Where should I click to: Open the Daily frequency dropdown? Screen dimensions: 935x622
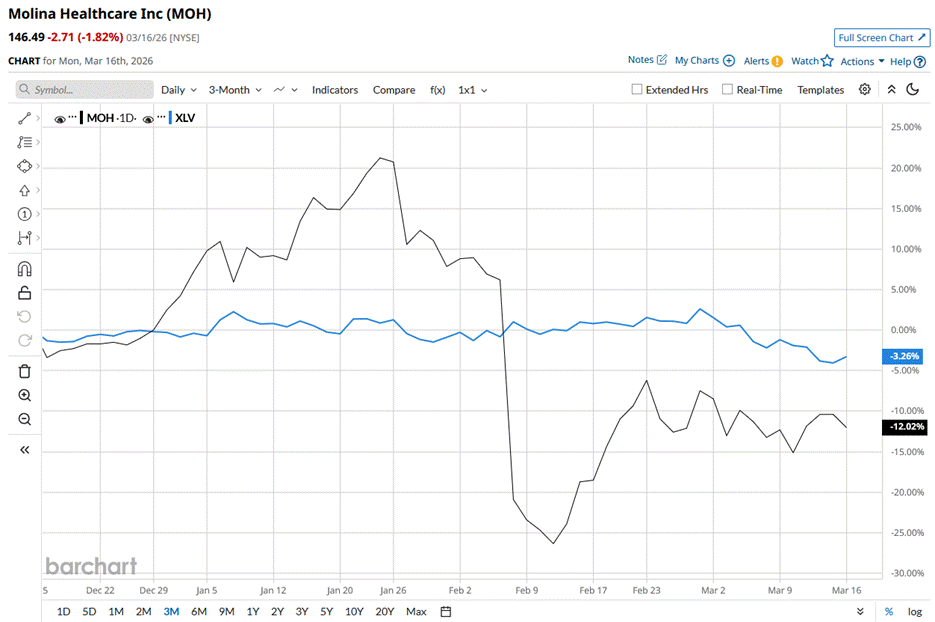point(179,90)
